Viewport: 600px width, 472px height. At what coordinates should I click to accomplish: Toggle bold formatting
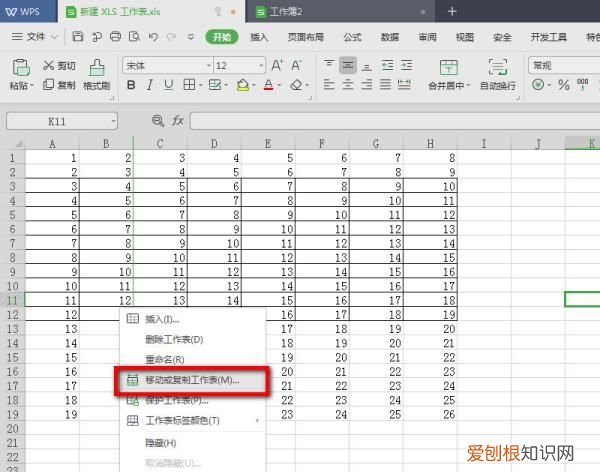(131, 85)
